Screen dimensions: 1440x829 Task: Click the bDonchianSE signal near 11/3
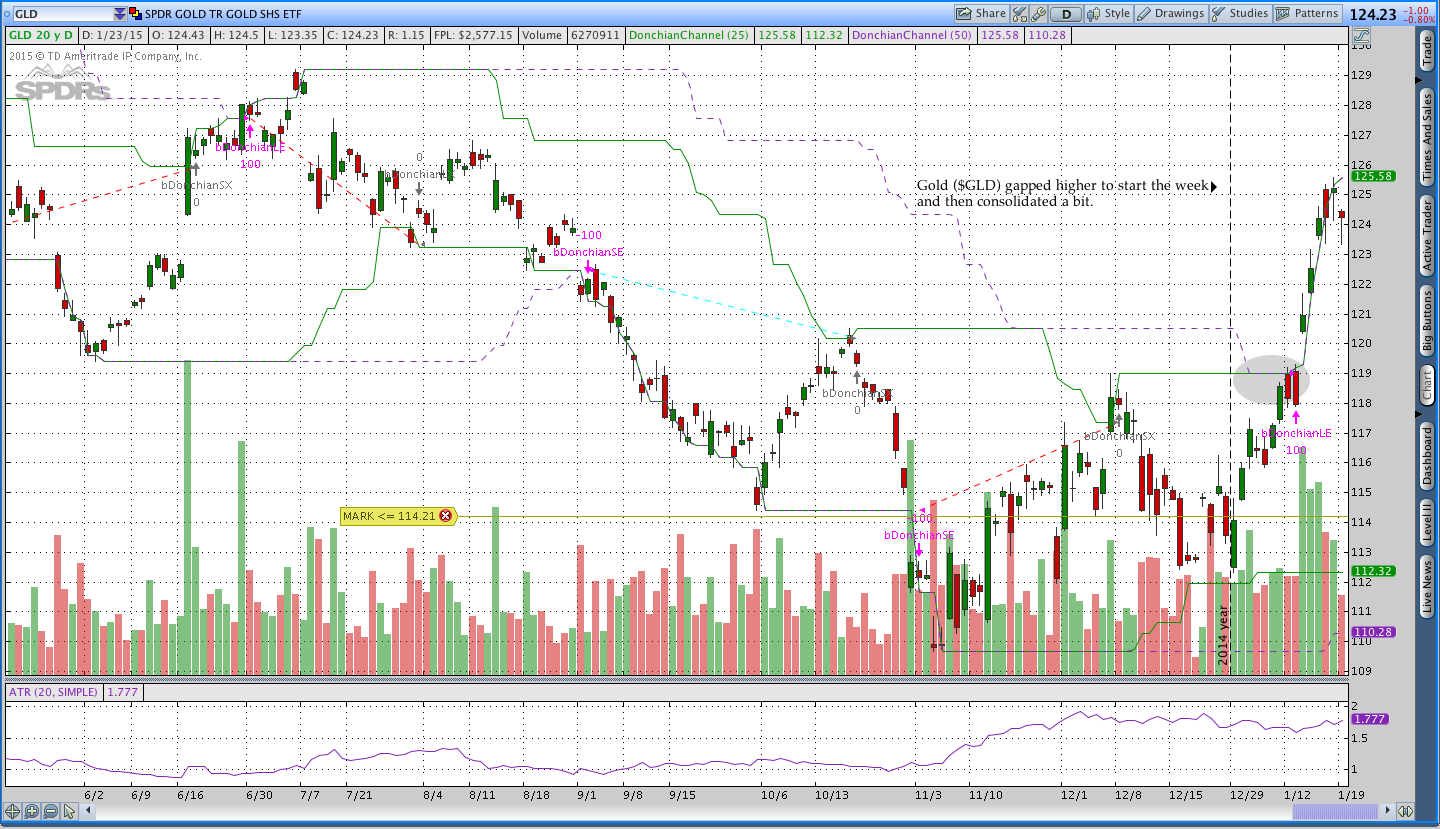[918, 536]
